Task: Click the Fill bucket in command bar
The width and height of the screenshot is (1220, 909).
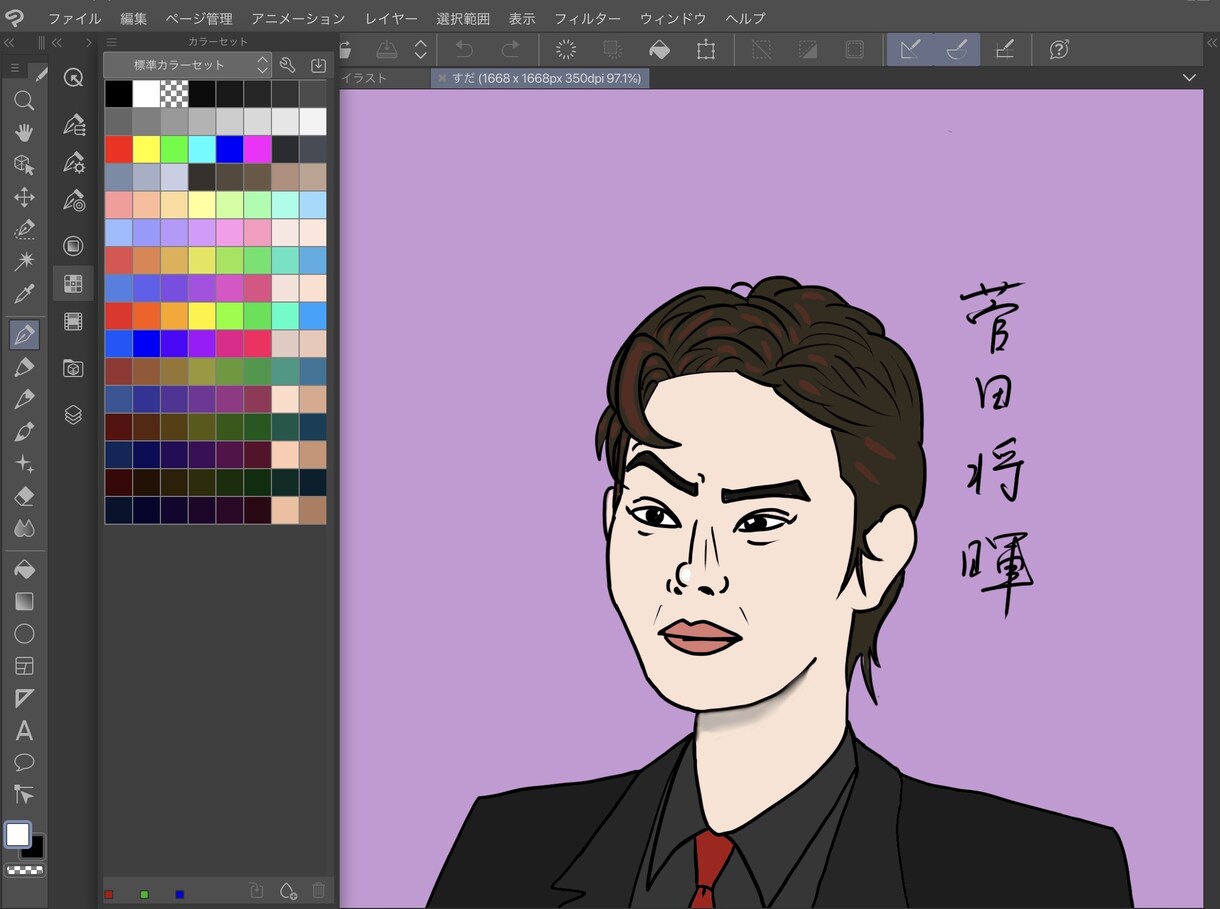Action: 659,49
